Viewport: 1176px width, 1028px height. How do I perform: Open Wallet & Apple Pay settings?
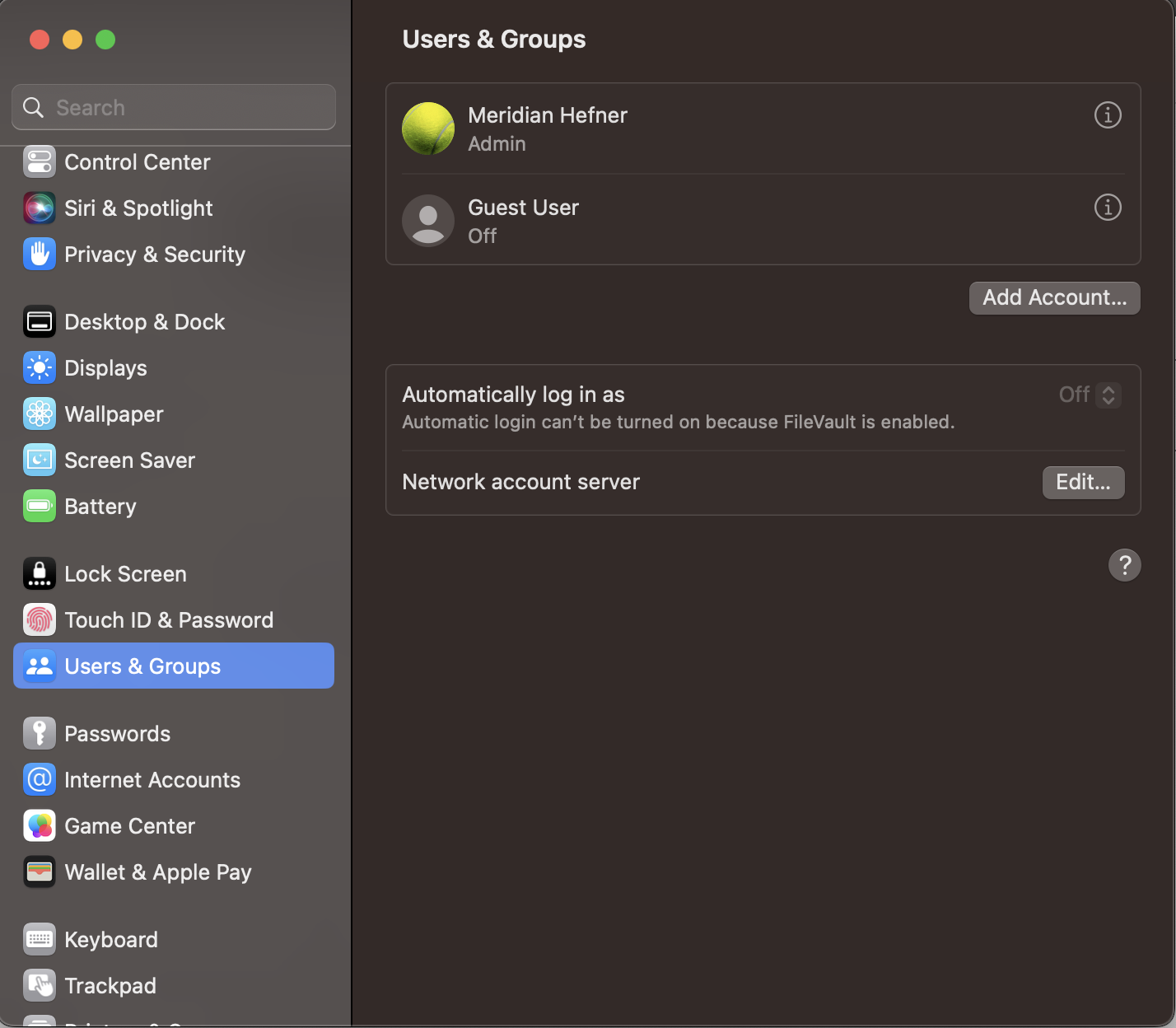click(x=157, y=871)
